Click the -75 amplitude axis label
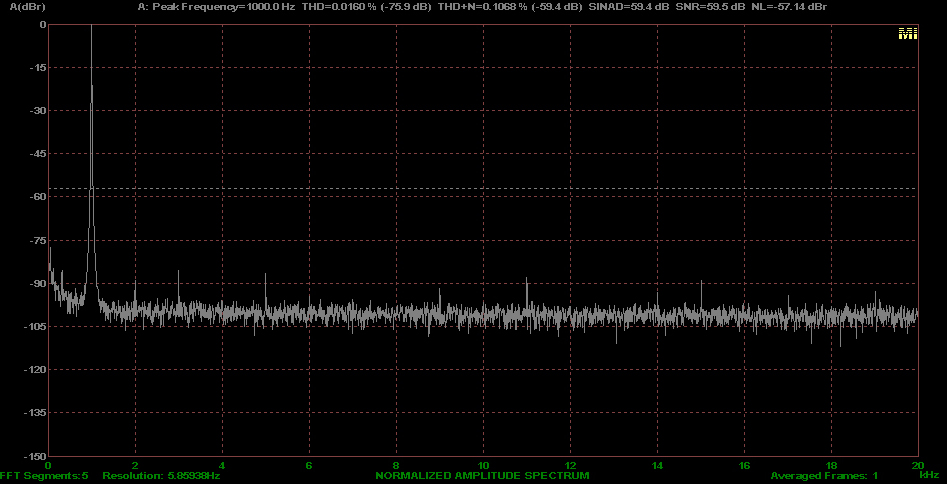This screenshot has height=484, width=947. 37,240
